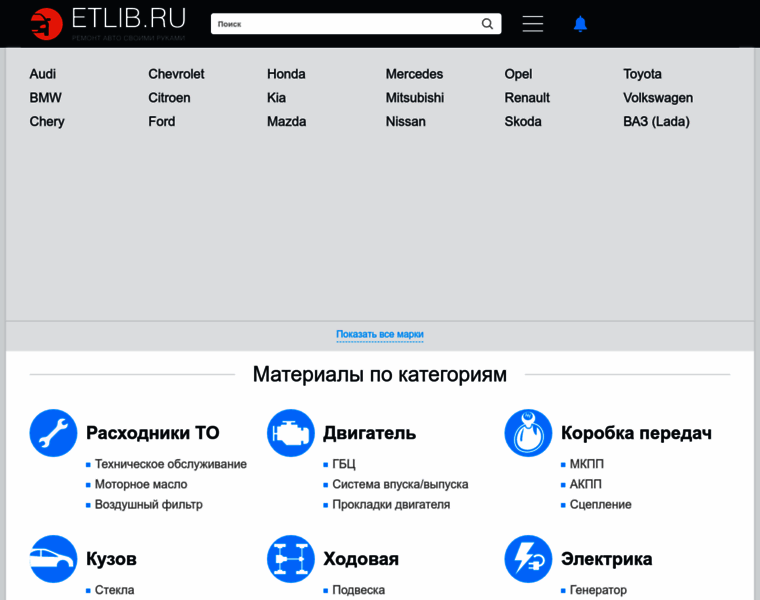Viewport: 760px width, 600px height.
Task: Click the lightning plug icon for Электрика
Action: tap(528, 559)
